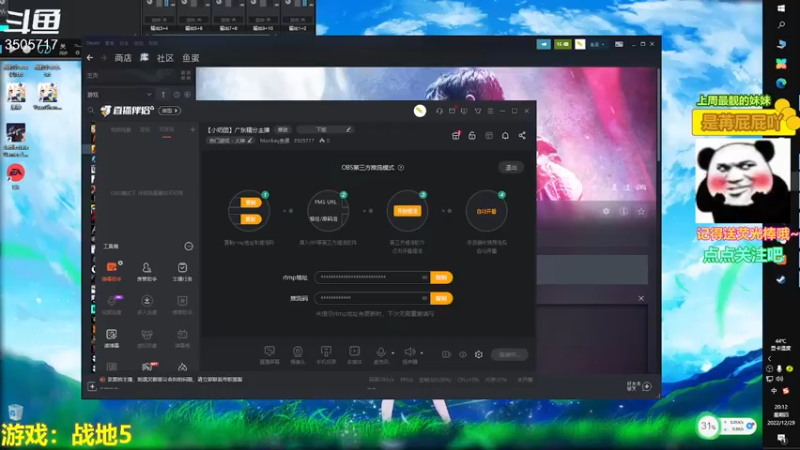Copy the rtmp address
This screenshot has height=450, width=800.
[441, 278]
